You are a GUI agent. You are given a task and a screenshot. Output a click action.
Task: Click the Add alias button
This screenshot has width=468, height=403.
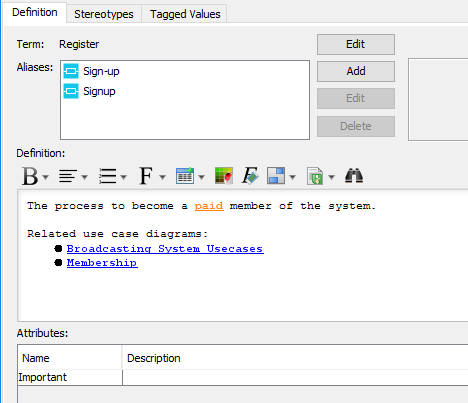tap(356, 71)
